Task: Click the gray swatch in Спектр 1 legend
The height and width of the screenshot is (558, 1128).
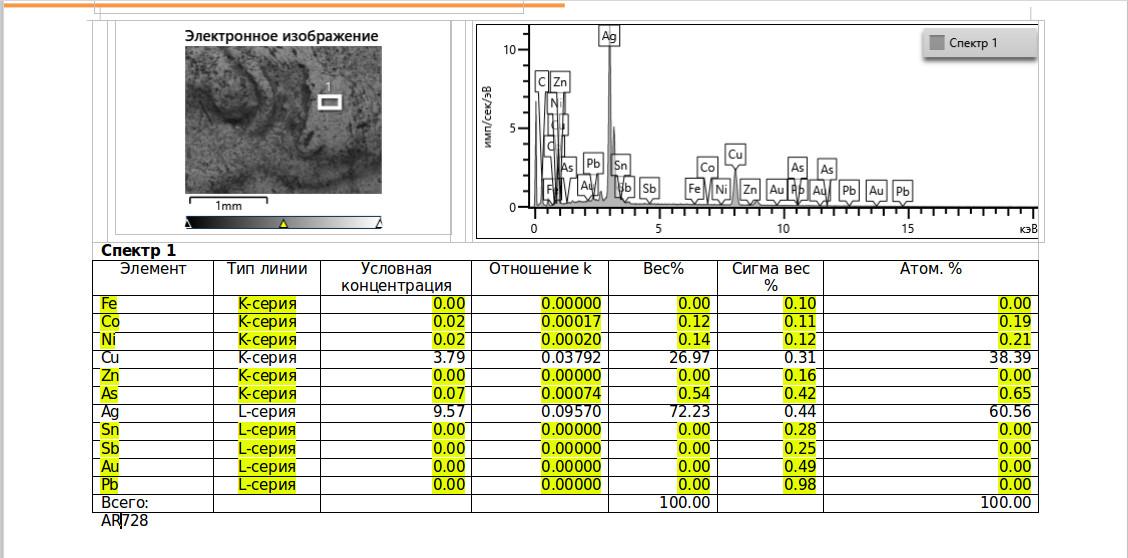Action: pos(937,43)
